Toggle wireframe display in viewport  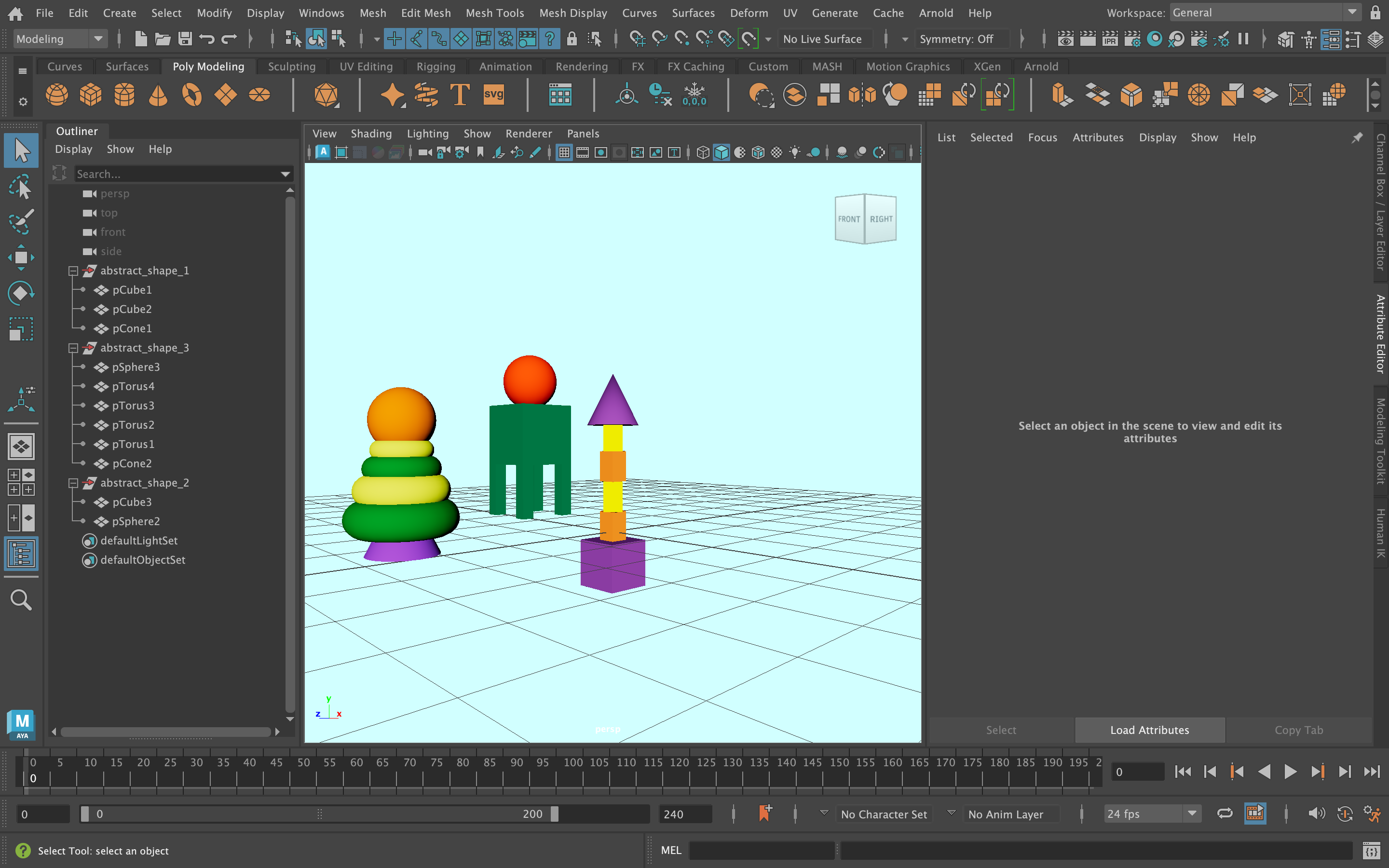(x=703, y=152)
